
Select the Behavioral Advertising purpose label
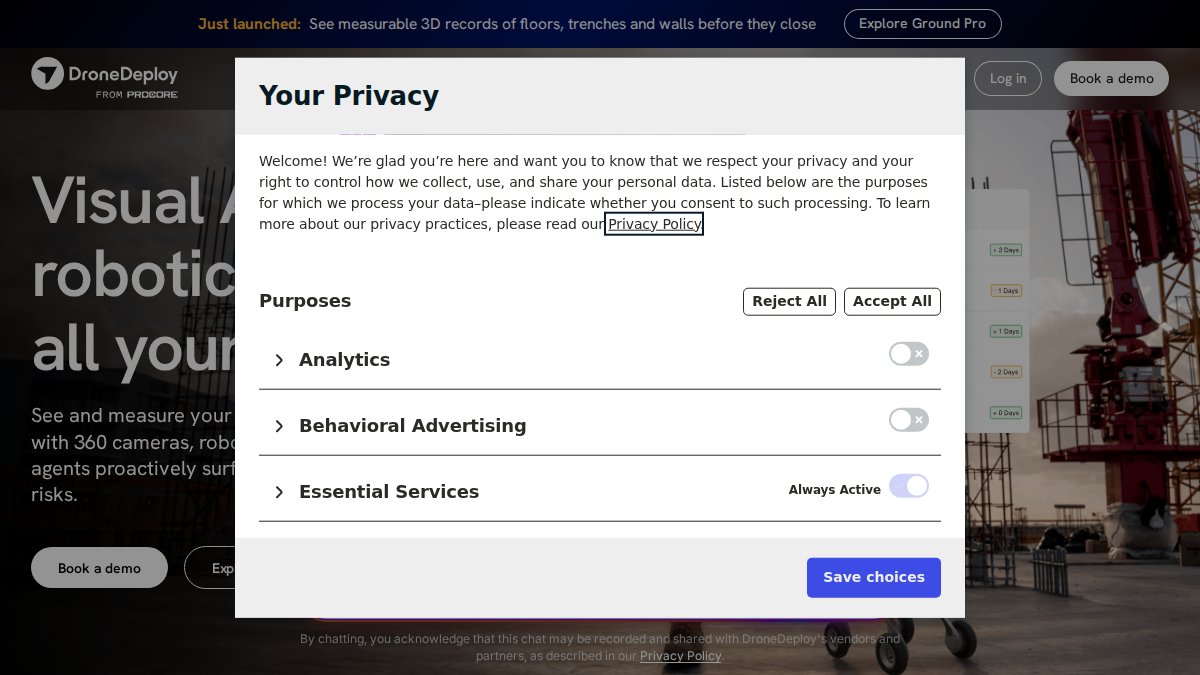tap(412, 426)
